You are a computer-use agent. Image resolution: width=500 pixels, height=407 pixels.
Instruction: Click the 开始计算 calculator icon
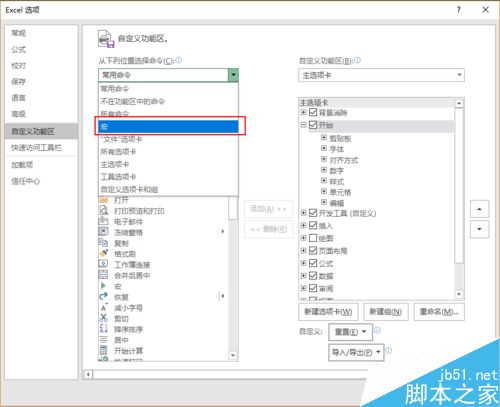click(x=104, y=350)
